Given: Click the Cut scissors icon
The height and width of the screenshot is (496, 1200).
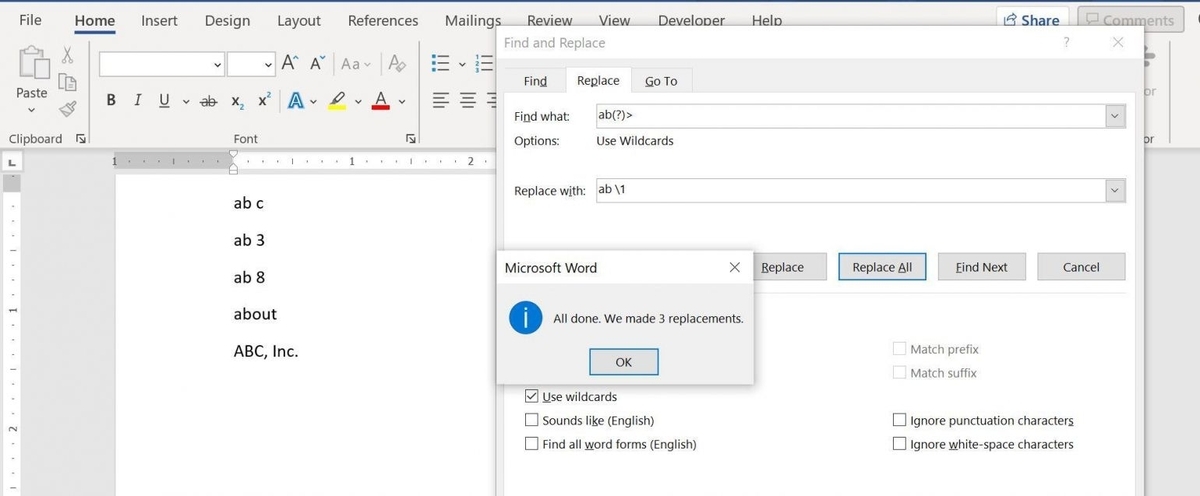Looking at the screenshot, I should [67, 55].
